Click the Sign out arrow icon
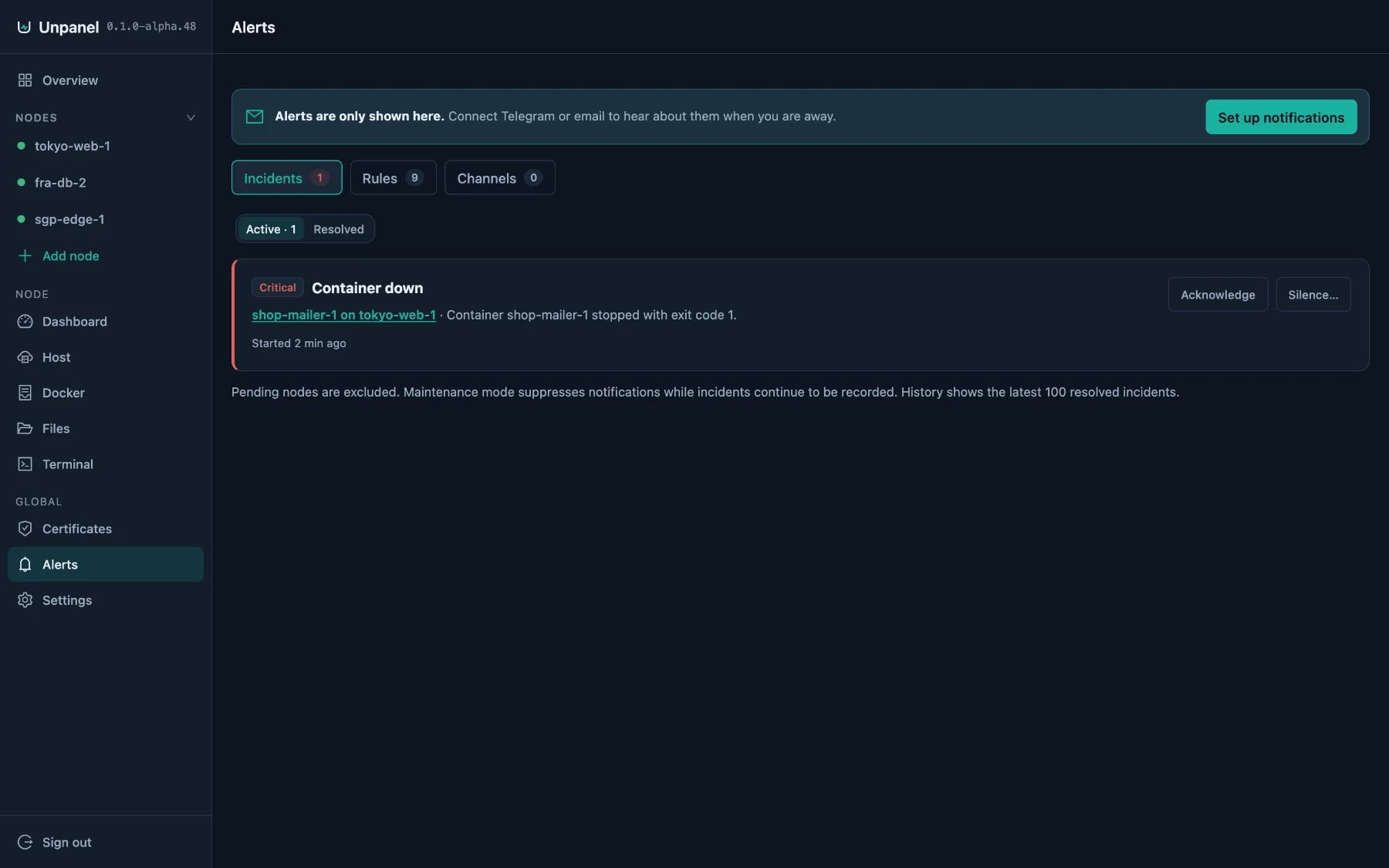The image size is (1389, 868). point(25,842)
